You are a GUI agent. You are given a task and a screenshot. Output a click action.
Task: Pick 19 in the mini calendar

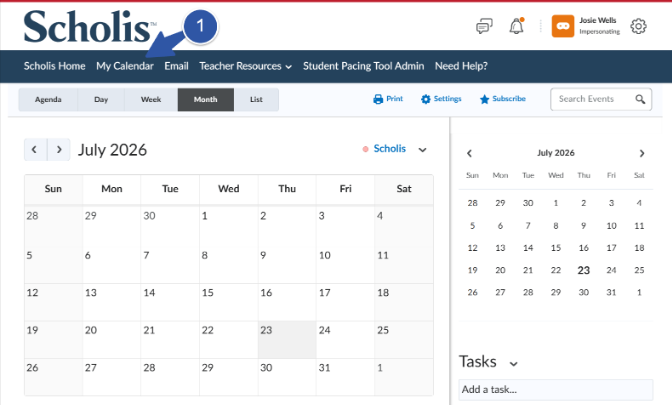tap(472, 270)
